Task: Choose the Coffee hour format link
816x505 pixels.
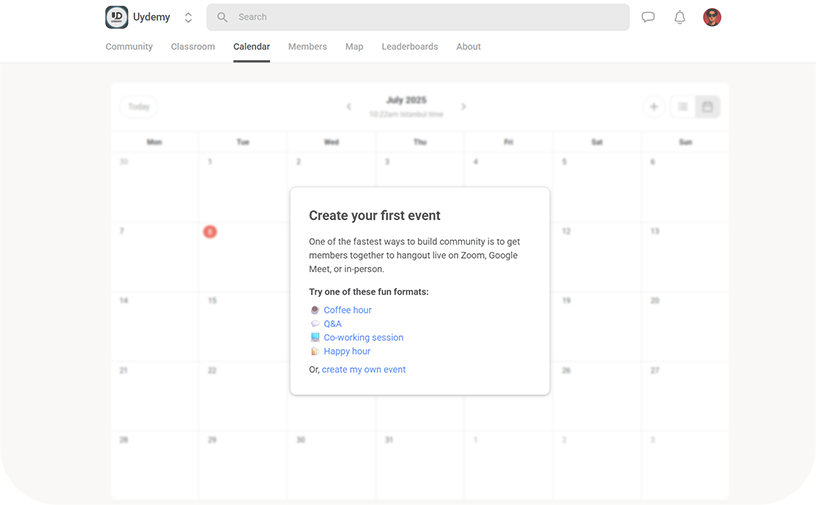Action: [x=347, y=310]
